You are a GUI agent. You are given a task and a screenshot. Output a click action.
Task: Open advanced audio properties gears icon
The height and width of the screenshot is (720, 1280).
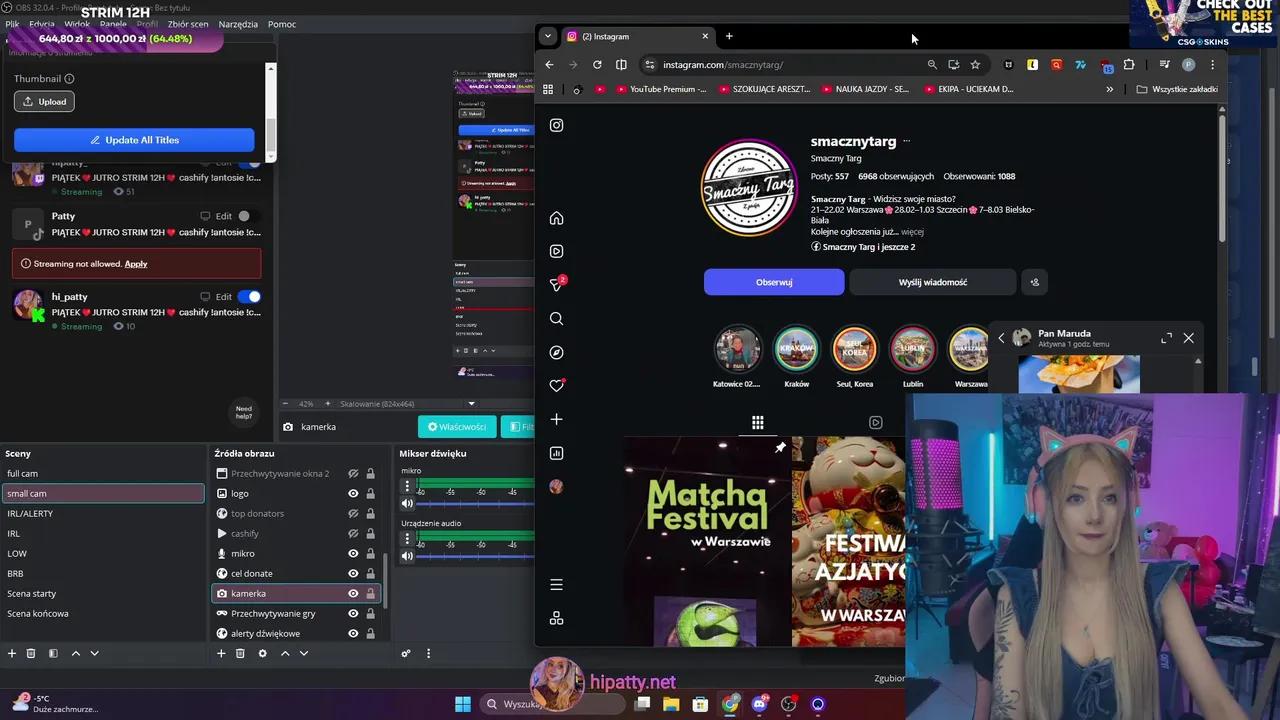coord(406,653)
